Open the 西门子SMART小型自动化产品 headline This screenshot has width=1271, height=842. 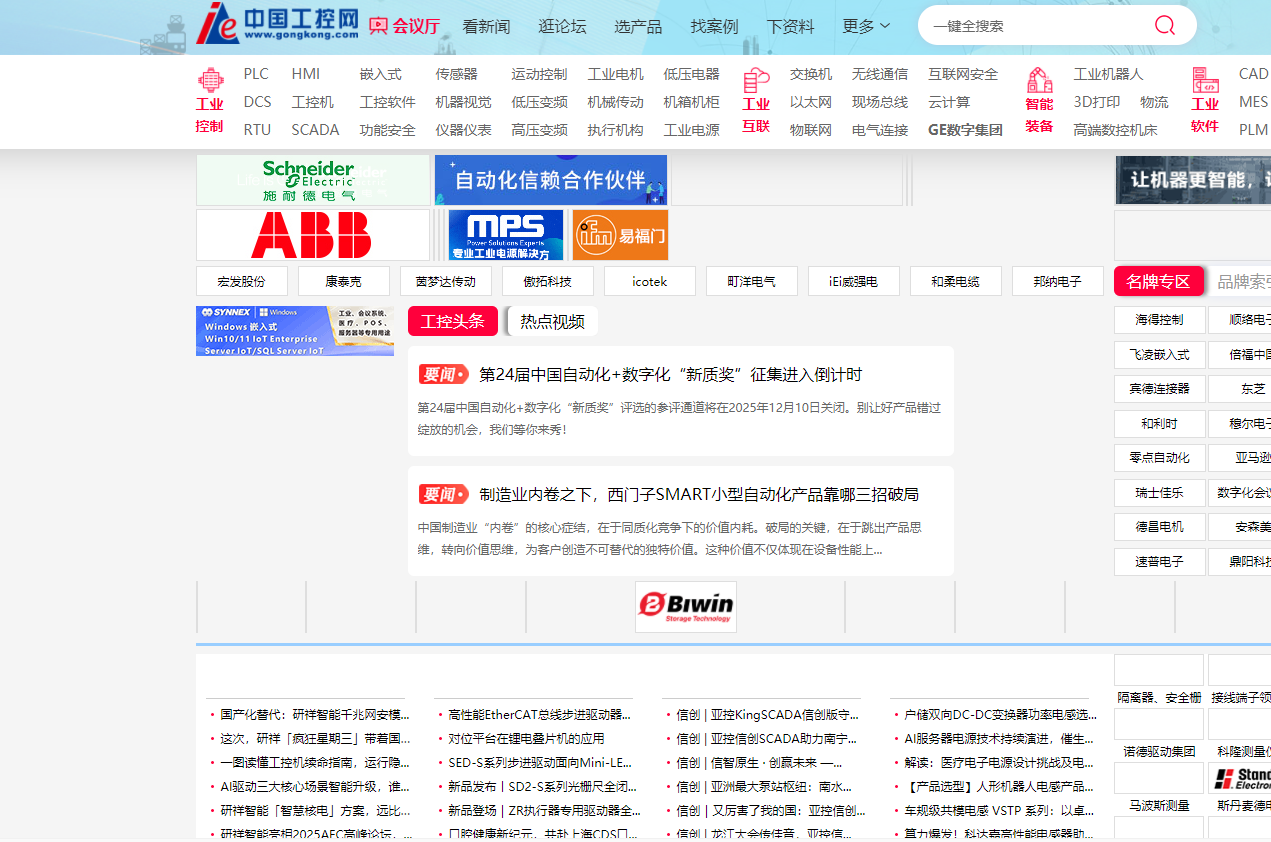(x=698, y=494)
